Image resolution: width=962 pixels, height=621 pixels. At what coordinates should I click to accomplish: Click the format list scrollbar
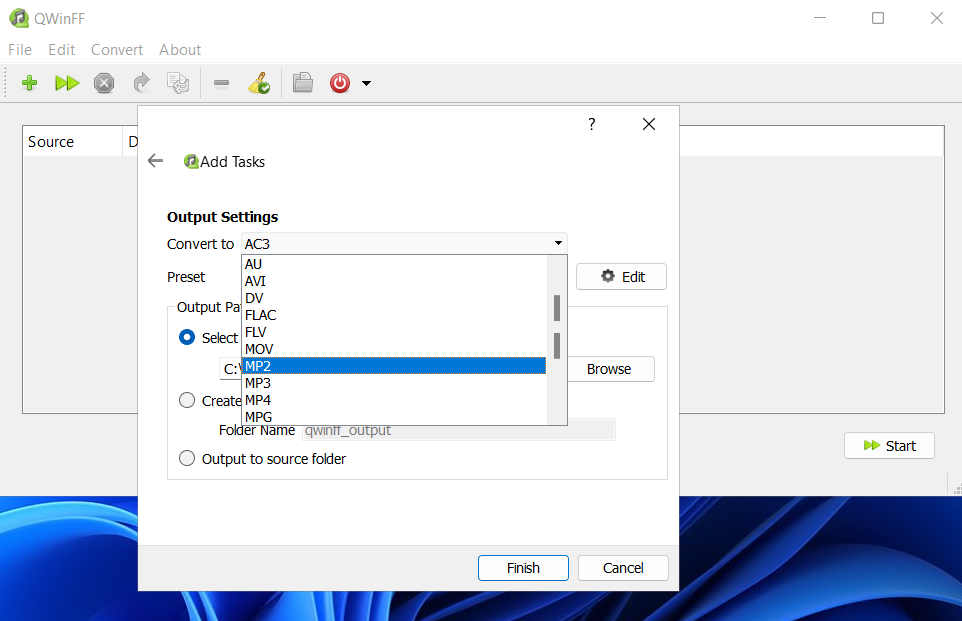click(556, 340)
